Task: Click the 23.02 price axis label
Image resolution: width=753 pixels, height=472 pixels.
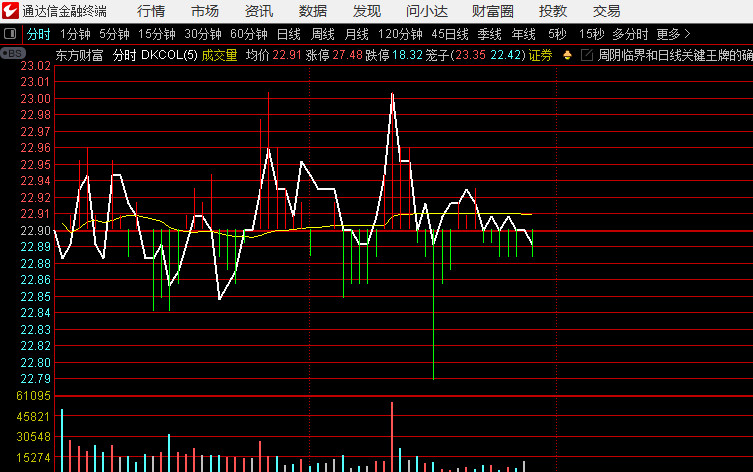Action: pos(35,66)
